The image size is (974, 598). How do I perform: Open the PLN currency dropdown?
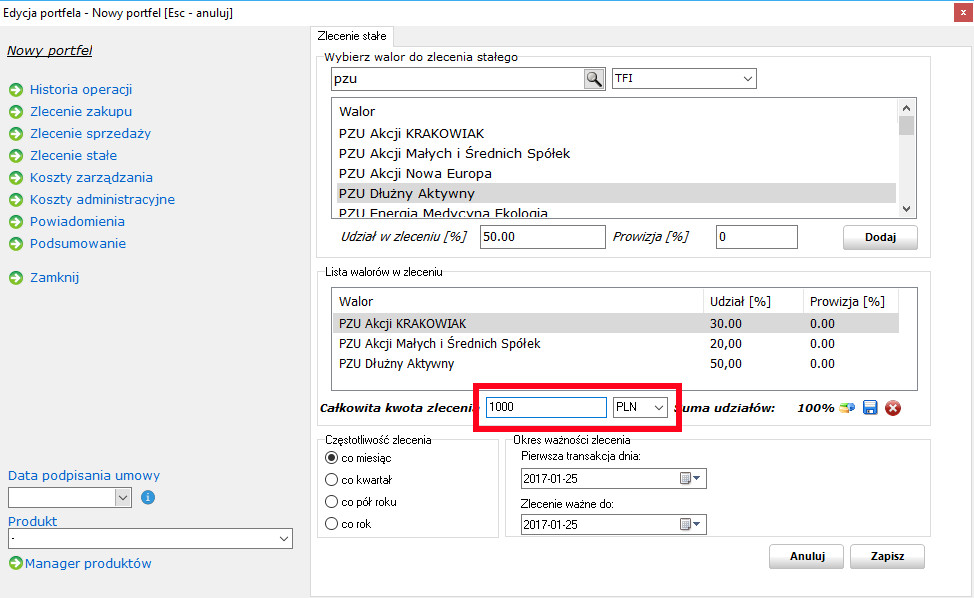click(x=657, y=408)
